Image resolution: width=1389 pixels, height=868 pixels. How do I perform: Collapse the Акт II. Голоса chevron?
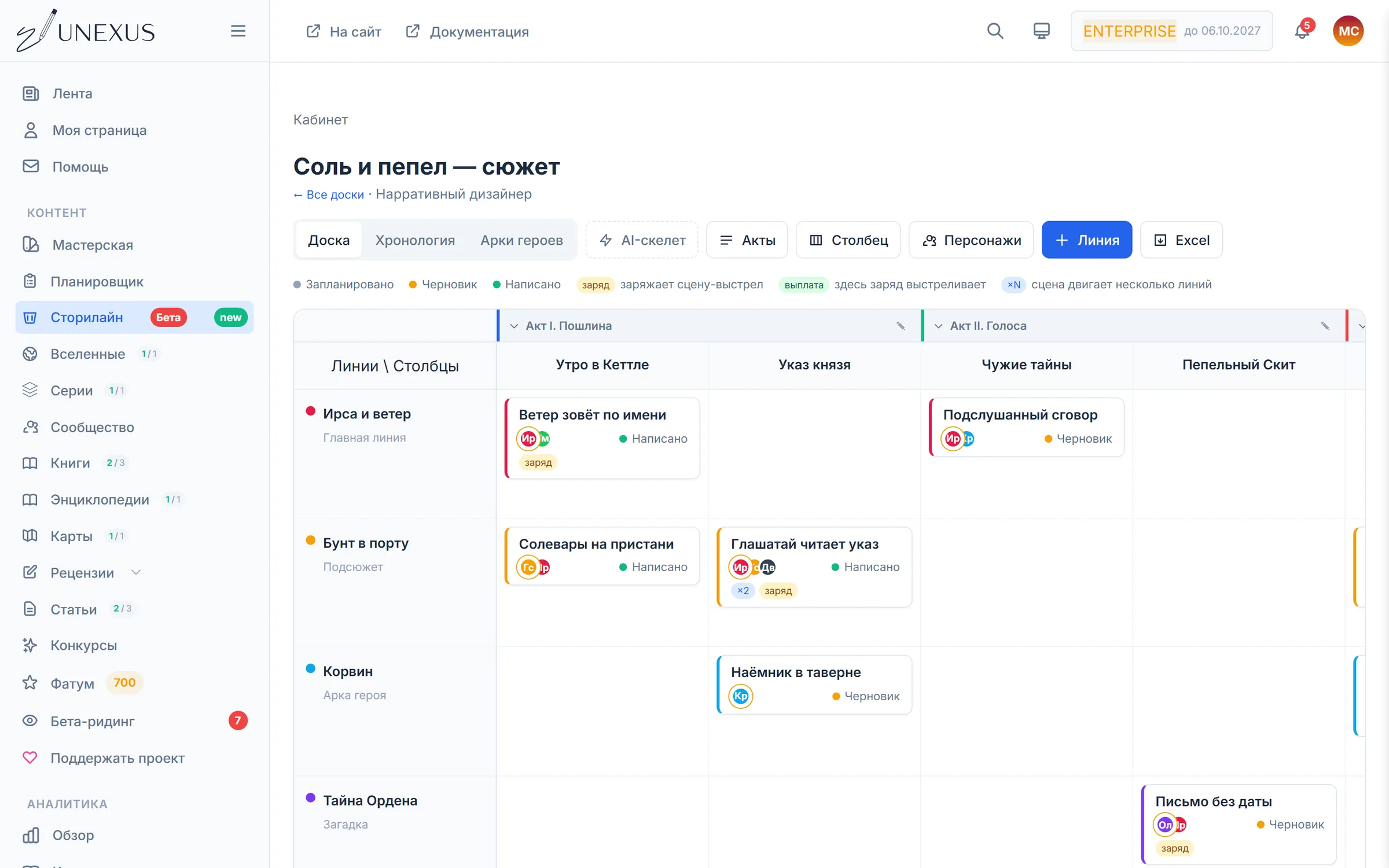pos(938,326)
